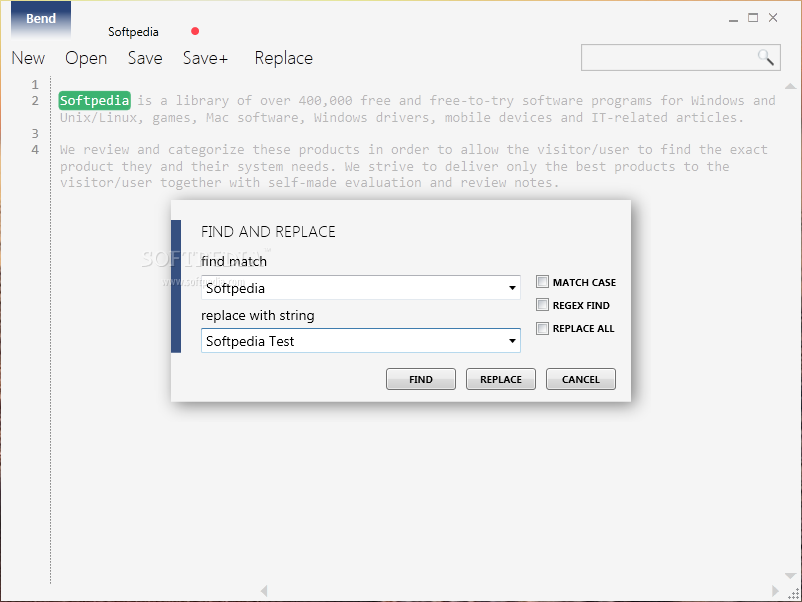Maximize the Bend window
The image size is (802, 602).
pyautogui.click(x=753, y=18)
